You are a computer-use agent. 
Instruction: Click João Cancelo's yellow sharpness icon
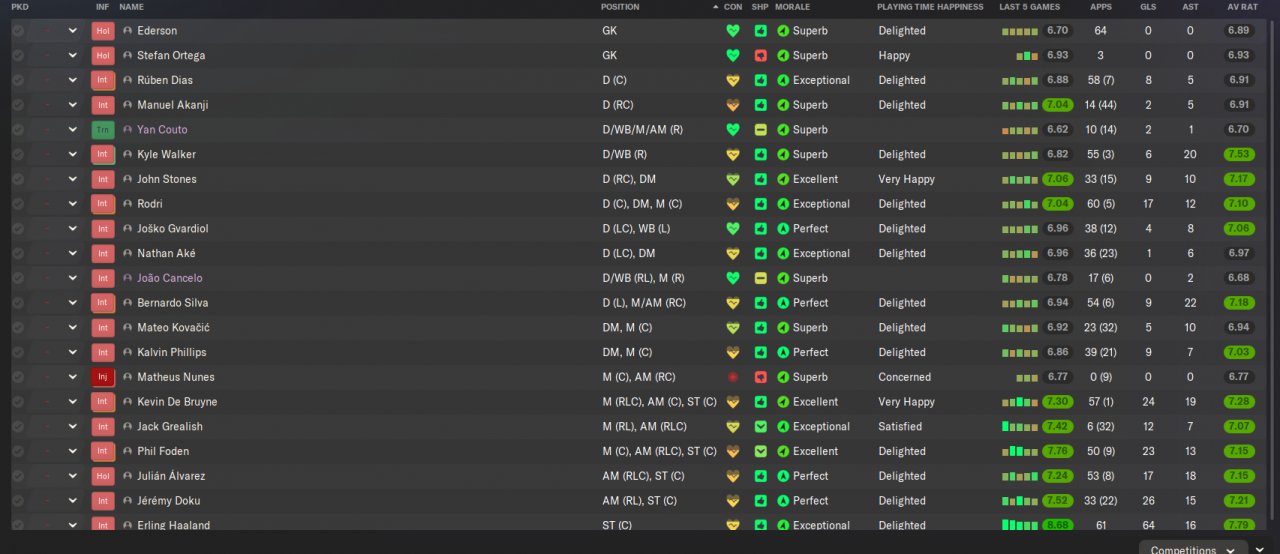[761, 278]
